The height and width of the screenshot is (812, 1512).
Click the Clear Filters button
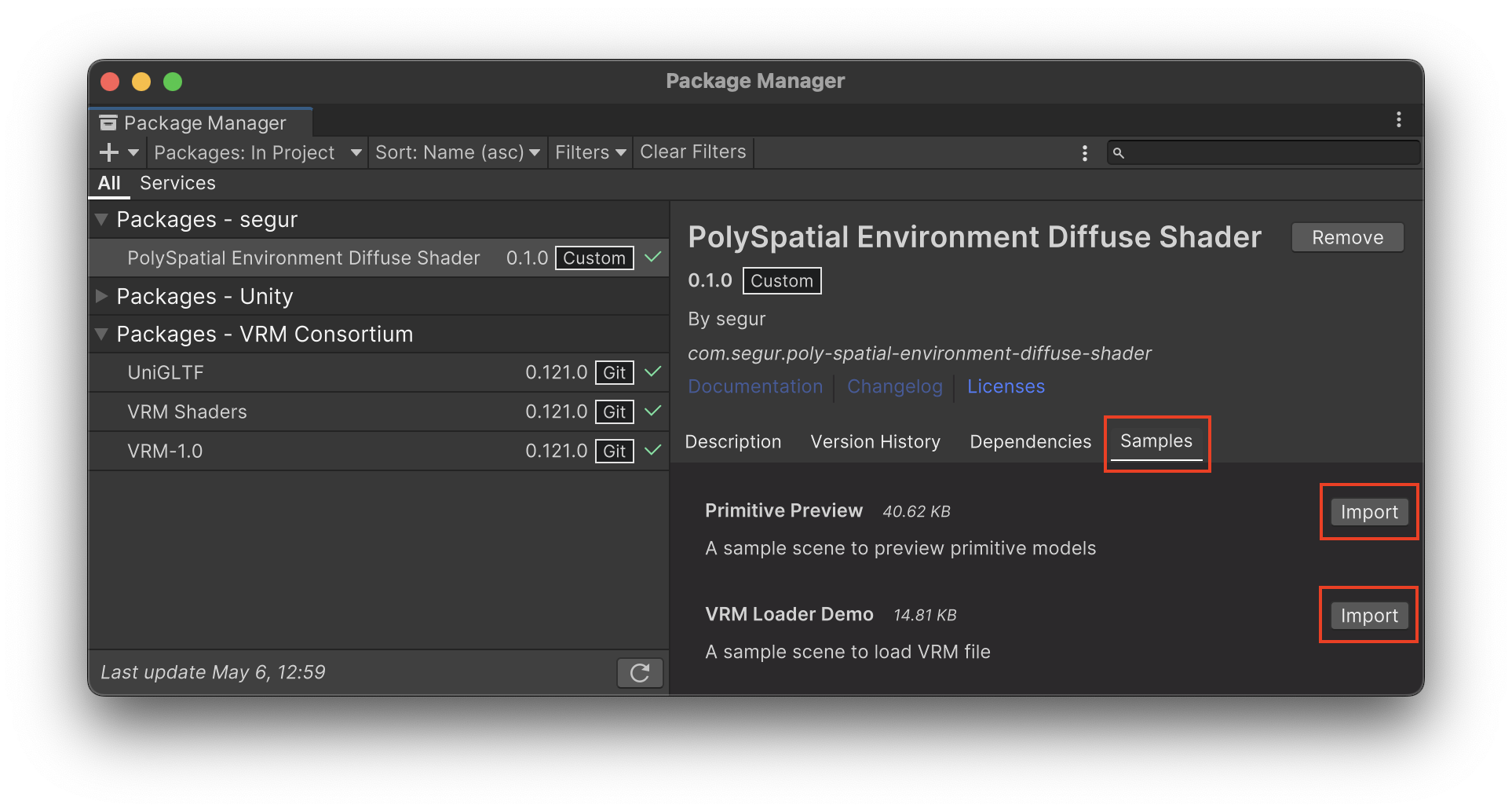(693, 152)
